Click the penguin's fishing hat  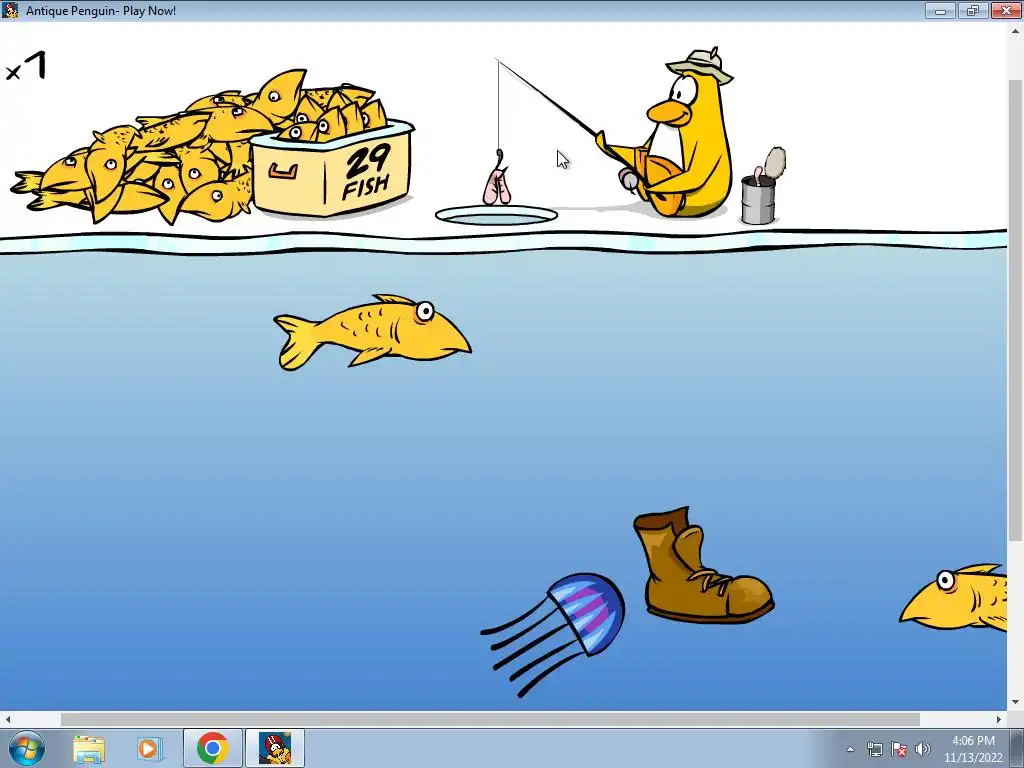(x=700, y=65)
